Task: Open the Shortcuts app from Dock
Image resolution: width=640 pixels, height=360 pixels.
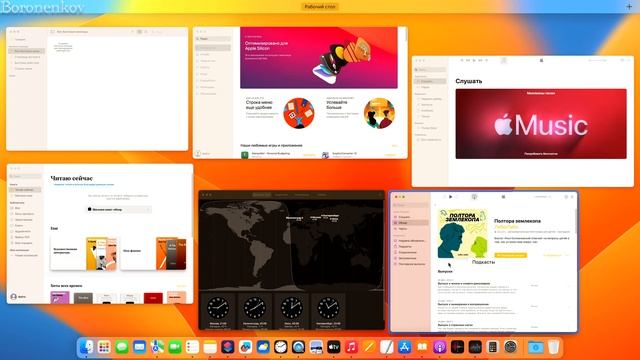Action: (x=228, y=347)
